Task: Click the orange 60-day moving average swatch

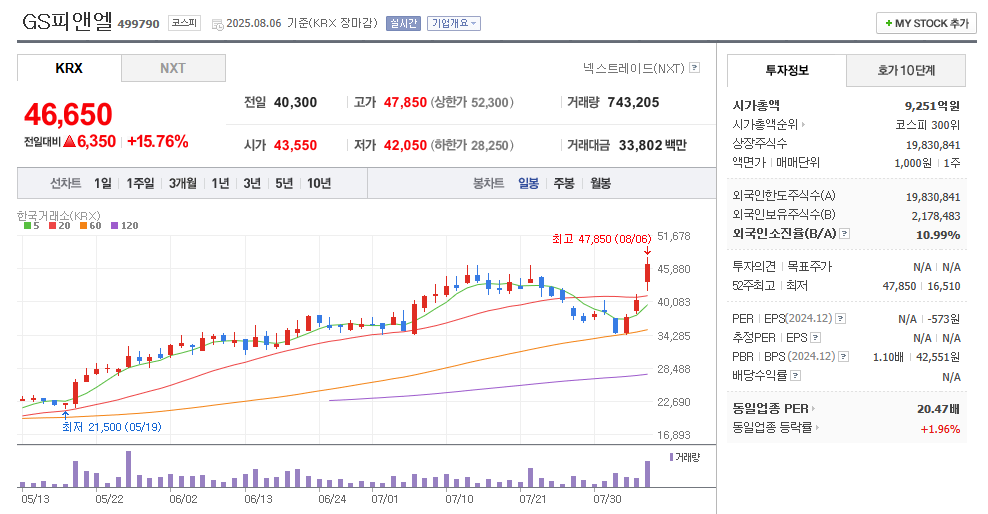Action: pos(83,226)
